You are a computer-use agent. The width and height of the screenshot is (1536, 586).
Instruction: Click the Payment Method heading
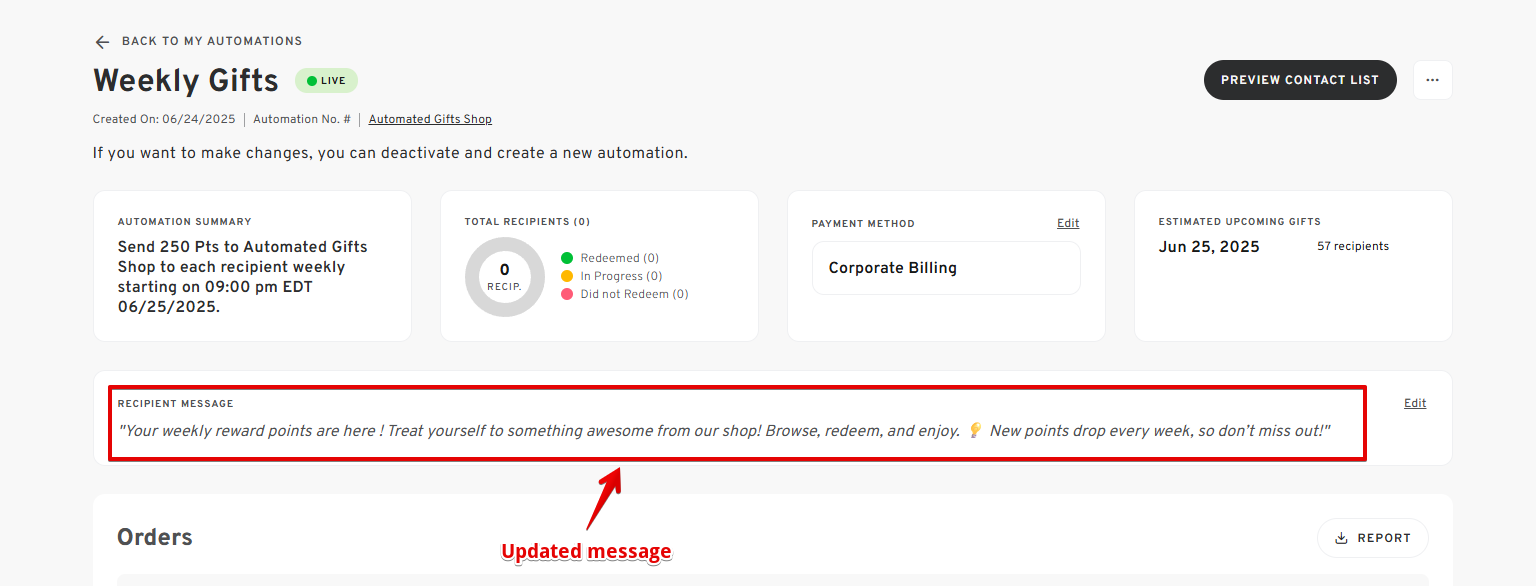[863, 224]
